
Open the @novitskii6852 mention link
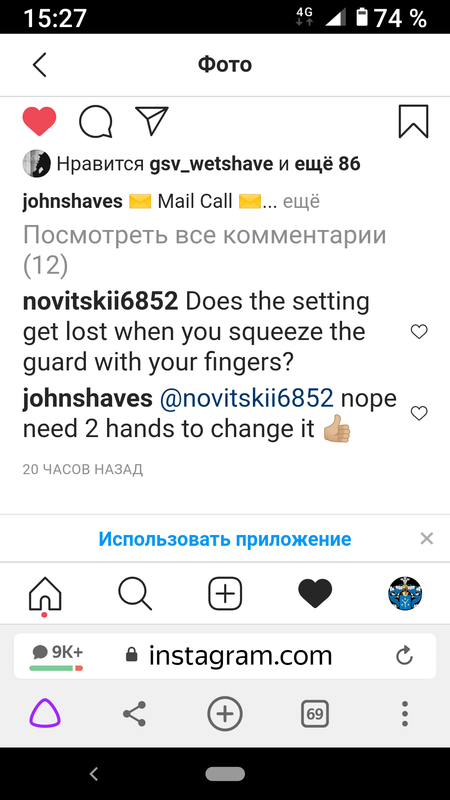pyautogui.click(x=246, y=398)
